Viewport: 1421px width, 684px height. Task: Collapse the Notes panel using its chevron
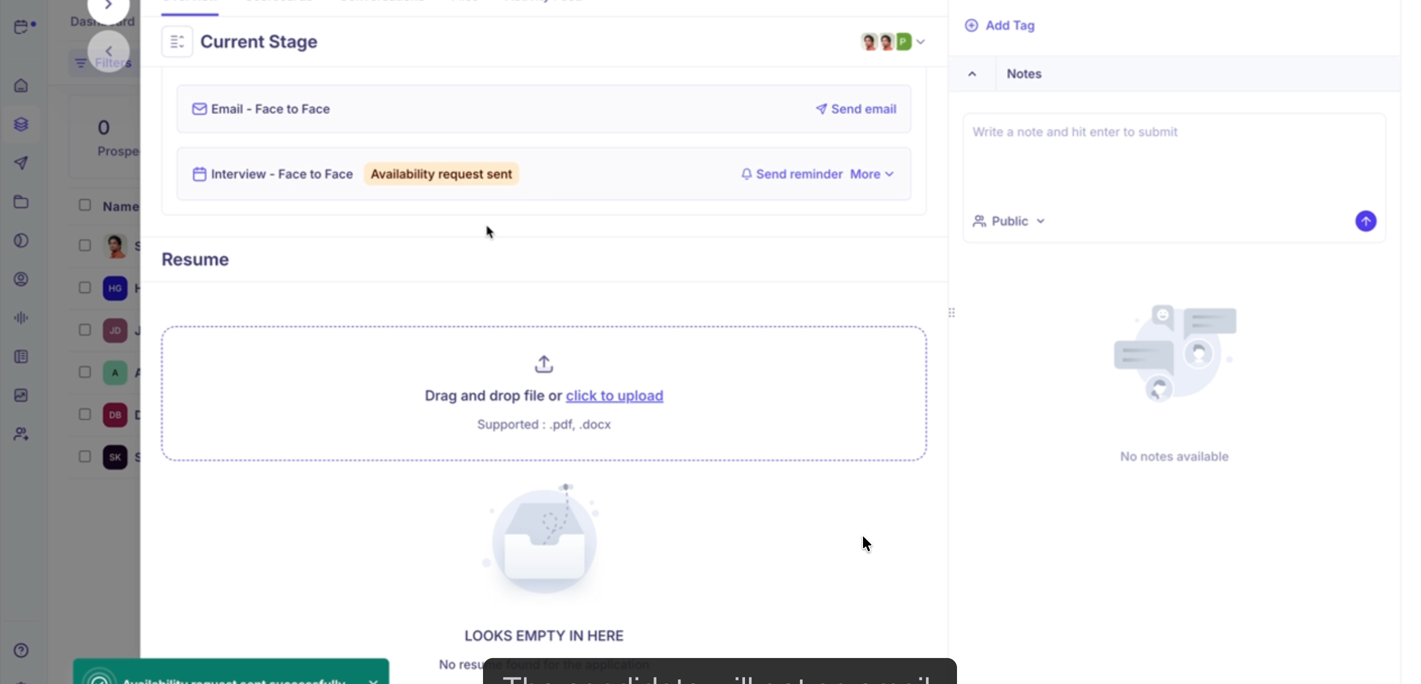pyautogui.click(x=971, y=73)
